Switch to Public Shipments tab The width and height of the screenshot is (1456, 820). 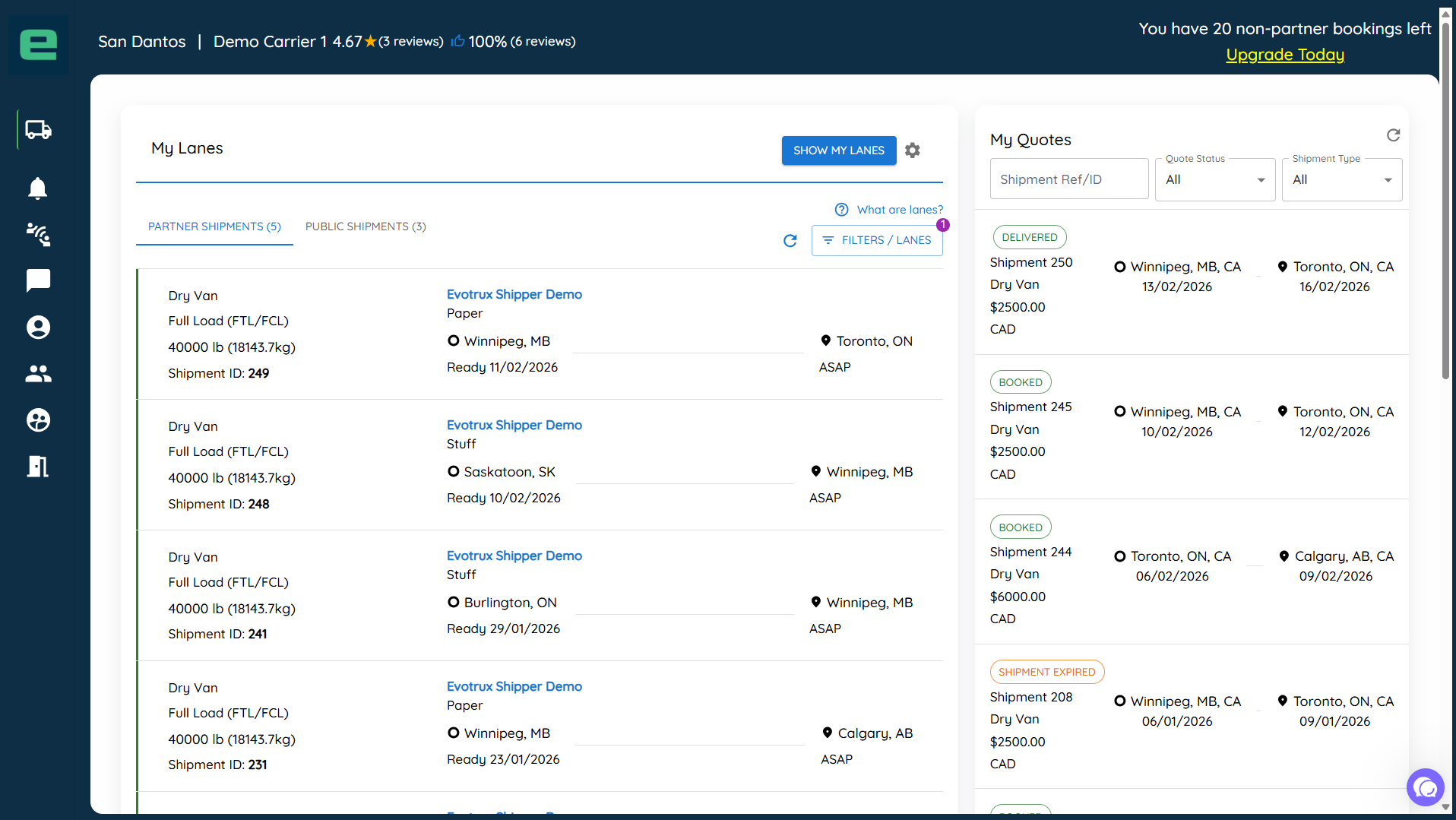366,226
